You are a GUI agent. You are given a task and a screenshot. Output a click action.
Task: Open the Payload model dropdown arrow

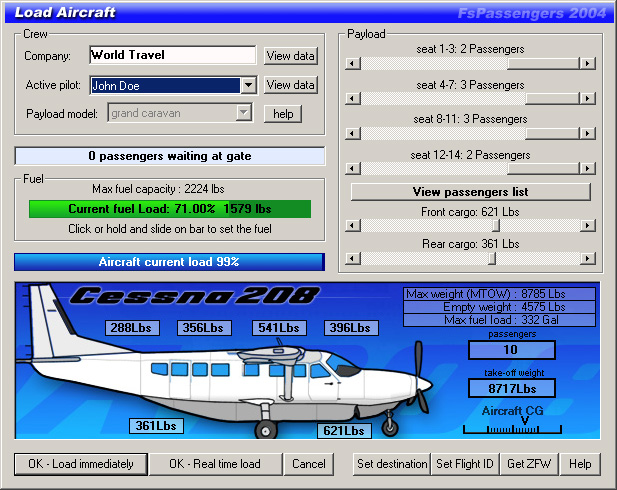click(244, 113)
